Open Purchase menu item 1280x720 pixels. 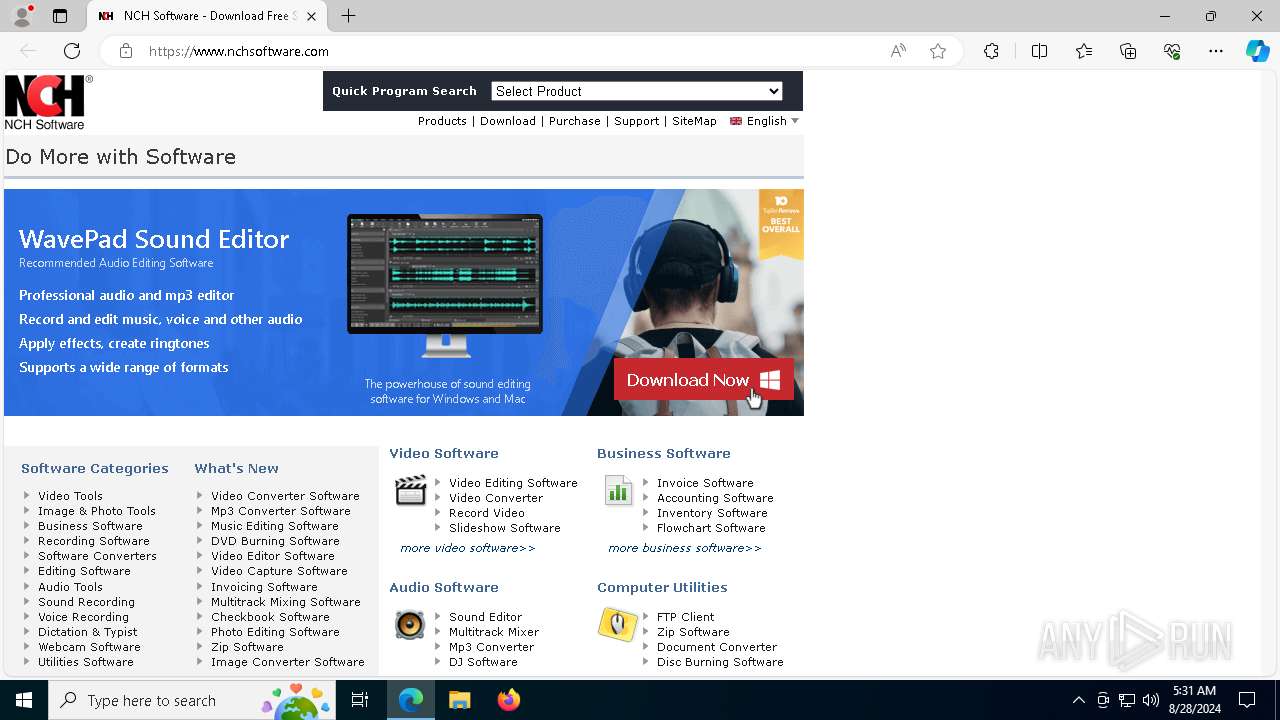click(x=575, y=121)
